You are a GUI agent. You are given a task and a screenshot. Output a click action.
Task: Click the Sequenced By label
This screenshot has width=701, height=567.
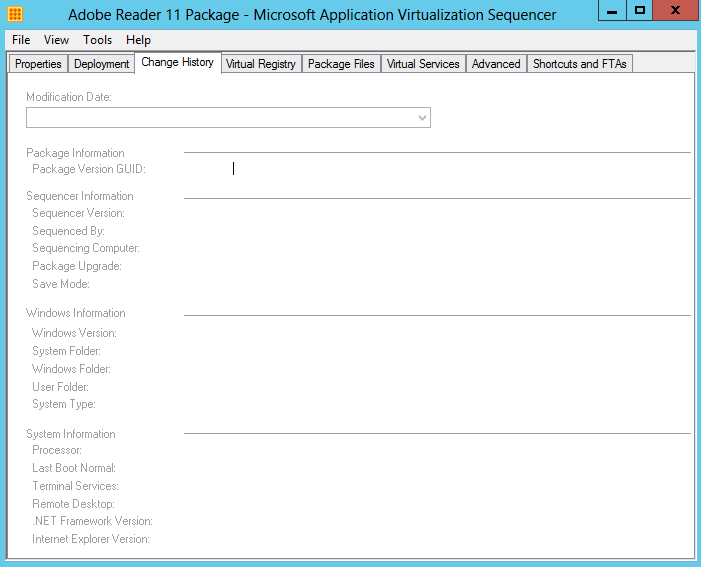pyautogui.click(x=68, y=231)
